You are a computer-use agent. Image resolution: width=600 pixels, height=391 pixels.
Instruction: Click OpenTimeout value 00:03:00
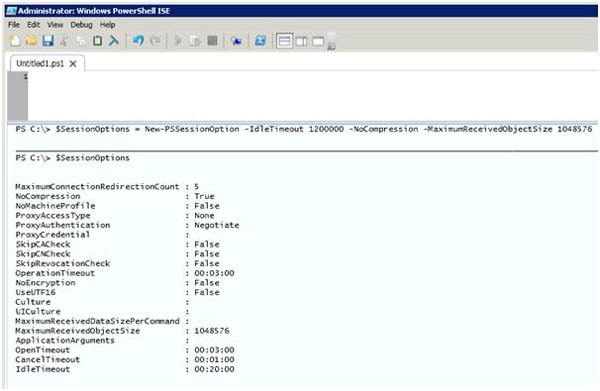(214, 350)
